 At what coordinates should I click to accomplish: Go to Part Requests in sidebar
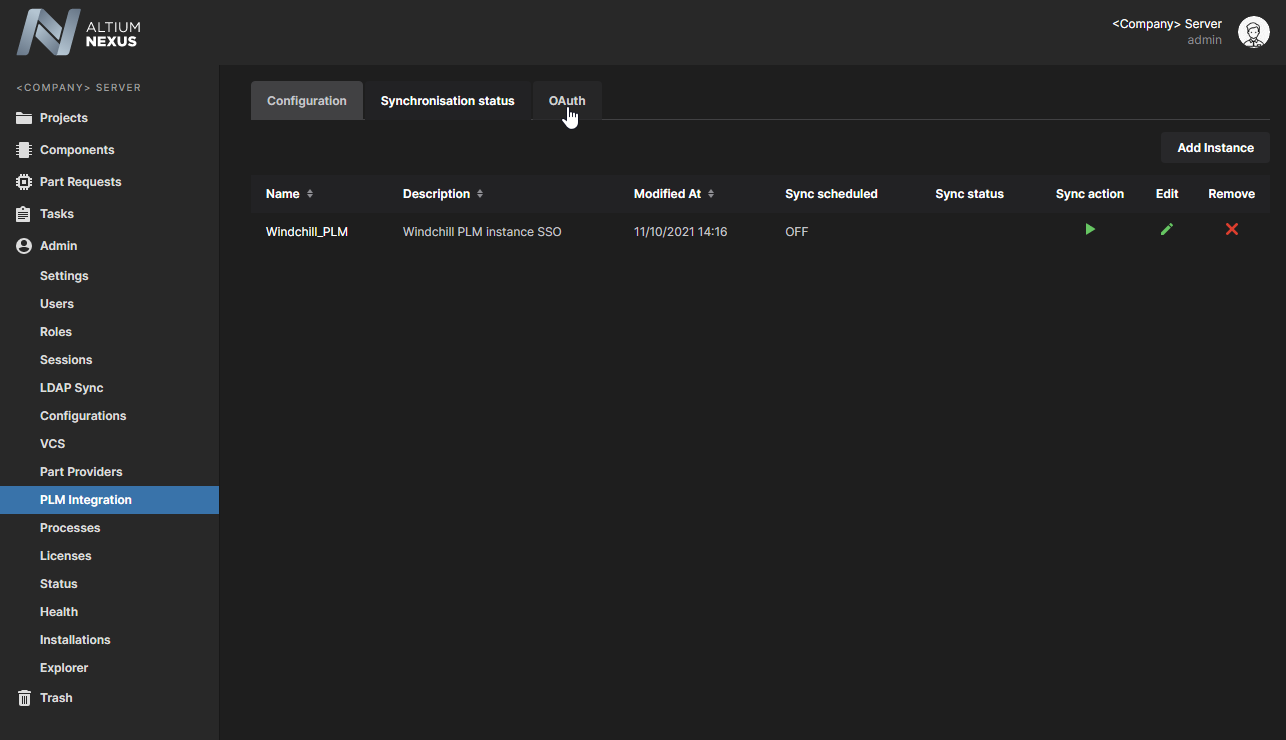[x=80, y=182]
